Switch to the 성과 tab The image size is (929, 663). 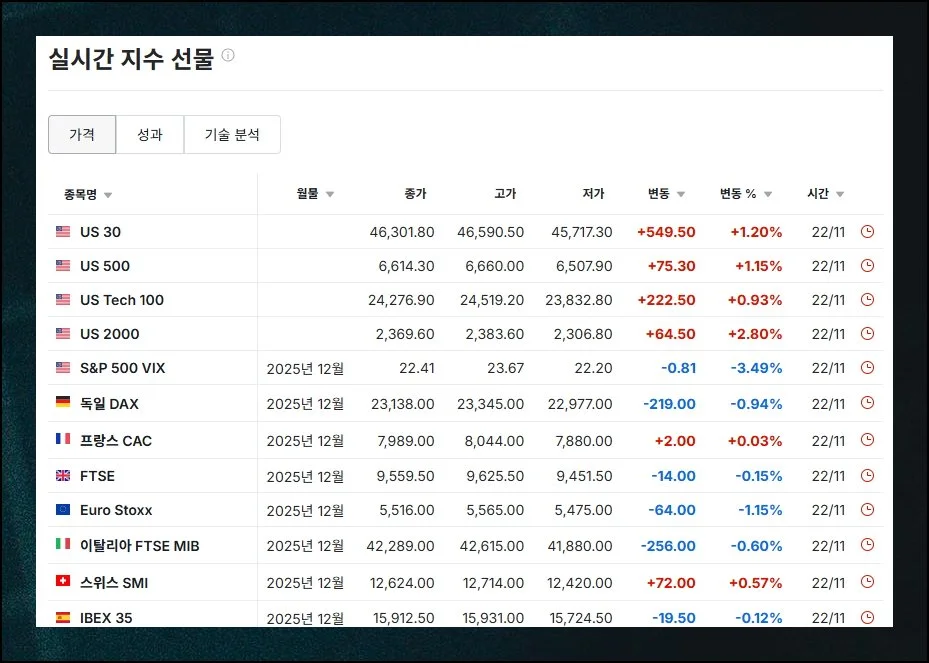pos(150,134)
